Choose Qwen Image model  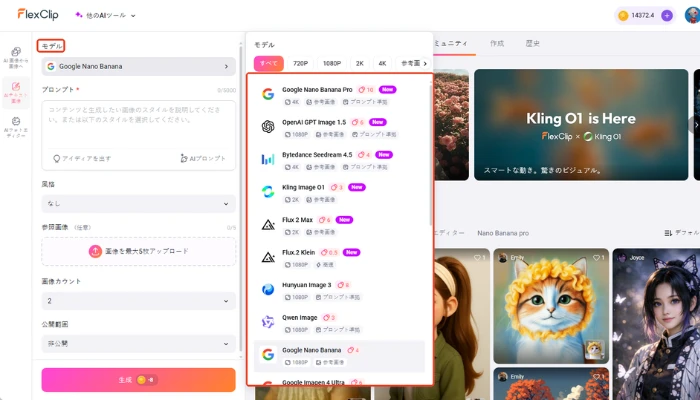pos(339,323)
